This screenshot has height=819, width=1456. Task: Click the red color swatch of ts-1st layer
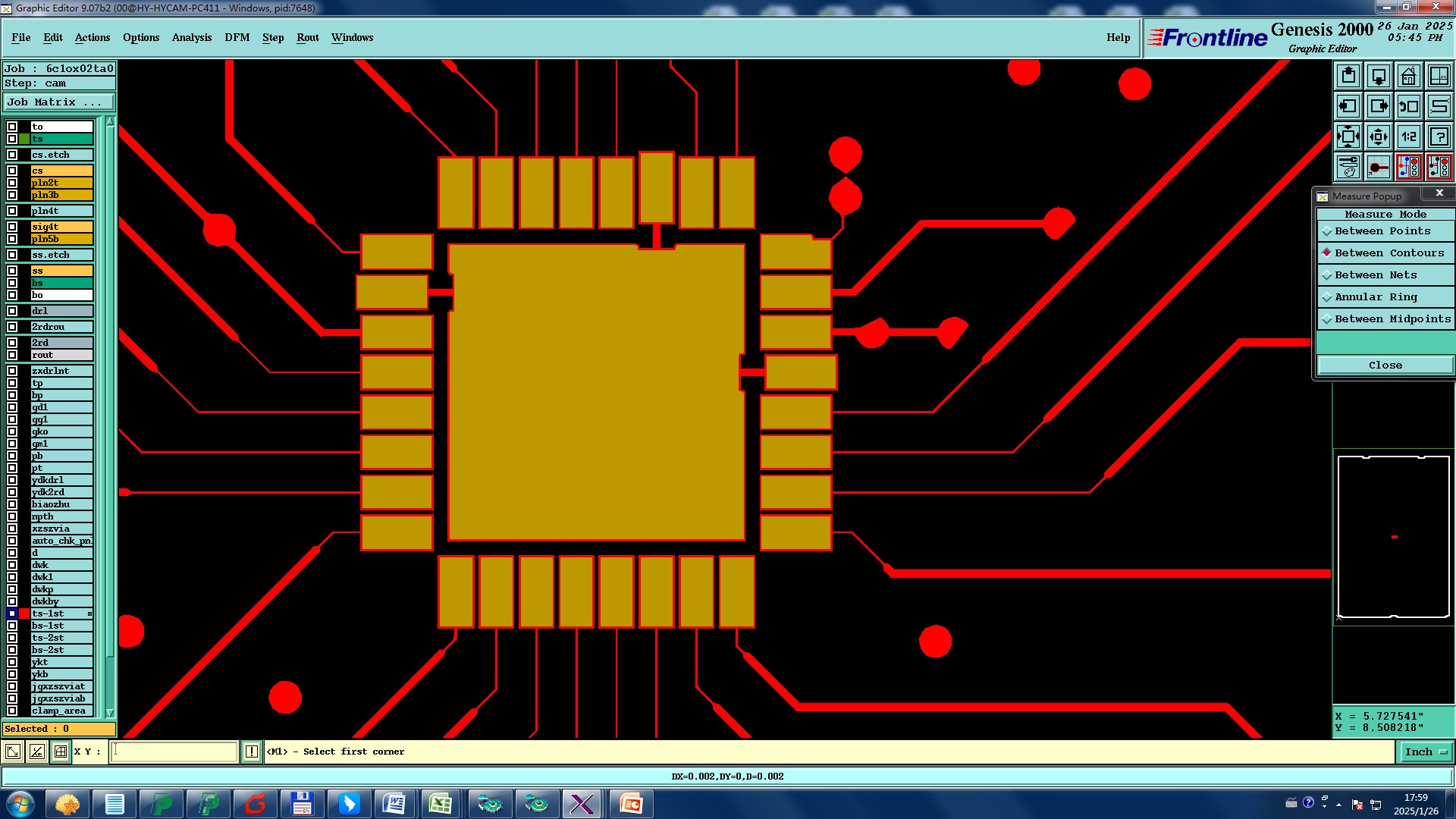24,613
